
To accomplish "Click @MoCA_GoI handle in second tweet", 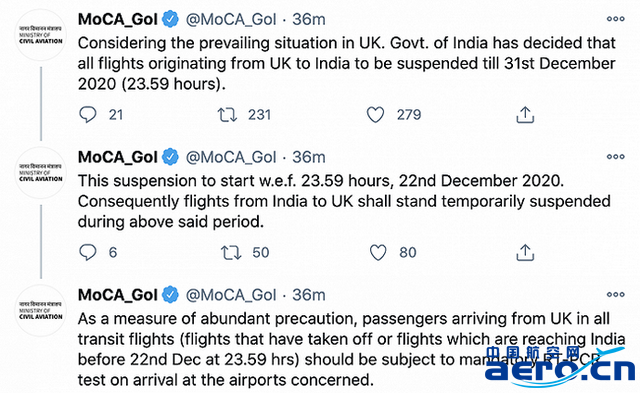I will pos(231,157).
